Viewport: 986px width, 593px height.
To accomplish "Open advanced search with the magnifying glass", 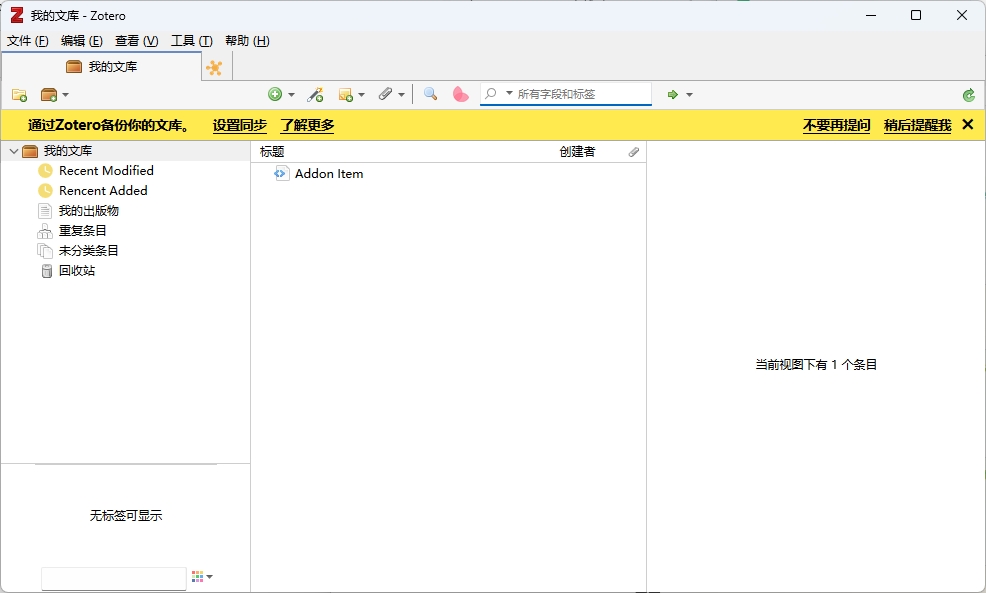I will coord(430,93).
